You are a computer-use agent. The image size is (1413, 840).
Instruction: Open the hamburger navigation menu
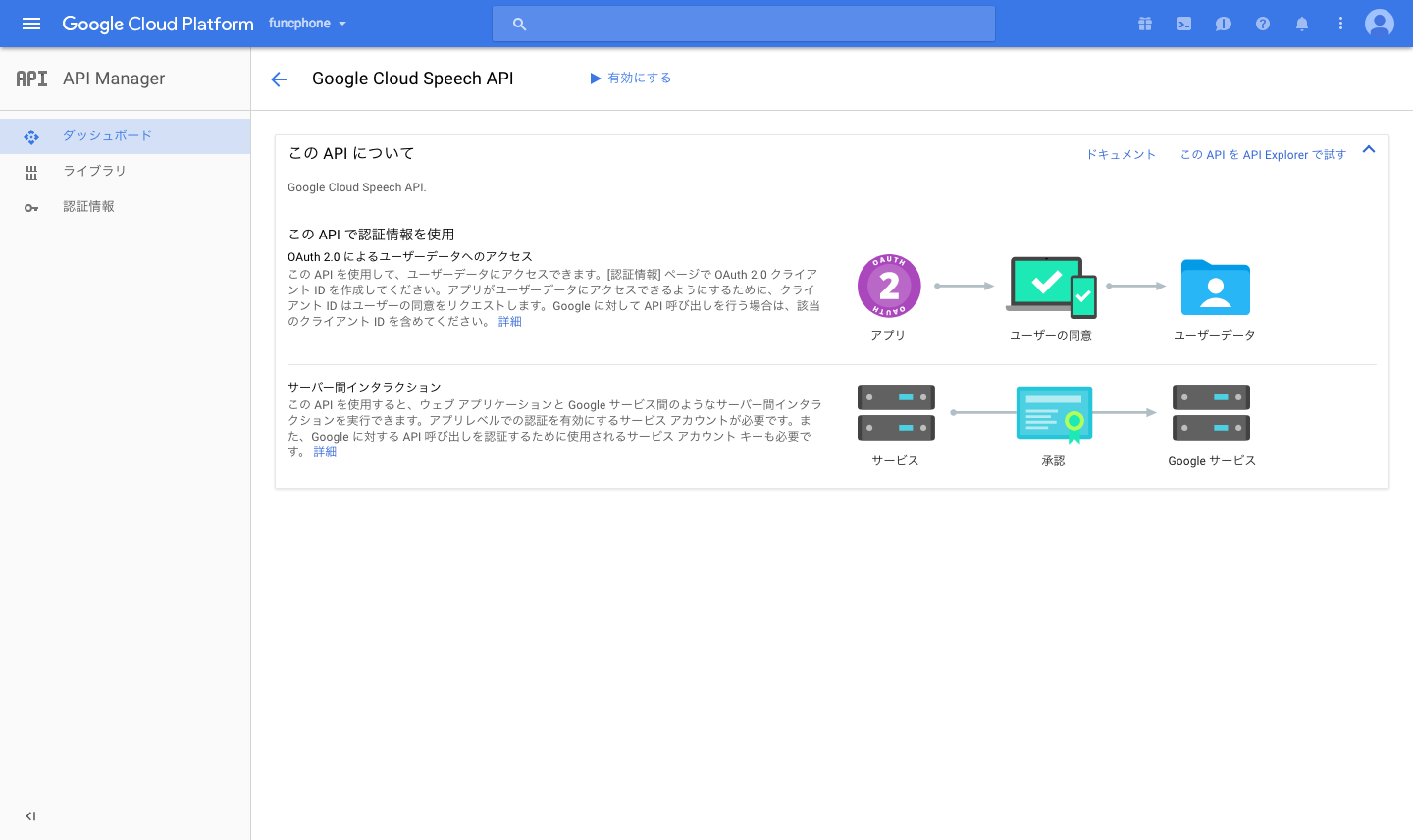[x=31, y=24]
